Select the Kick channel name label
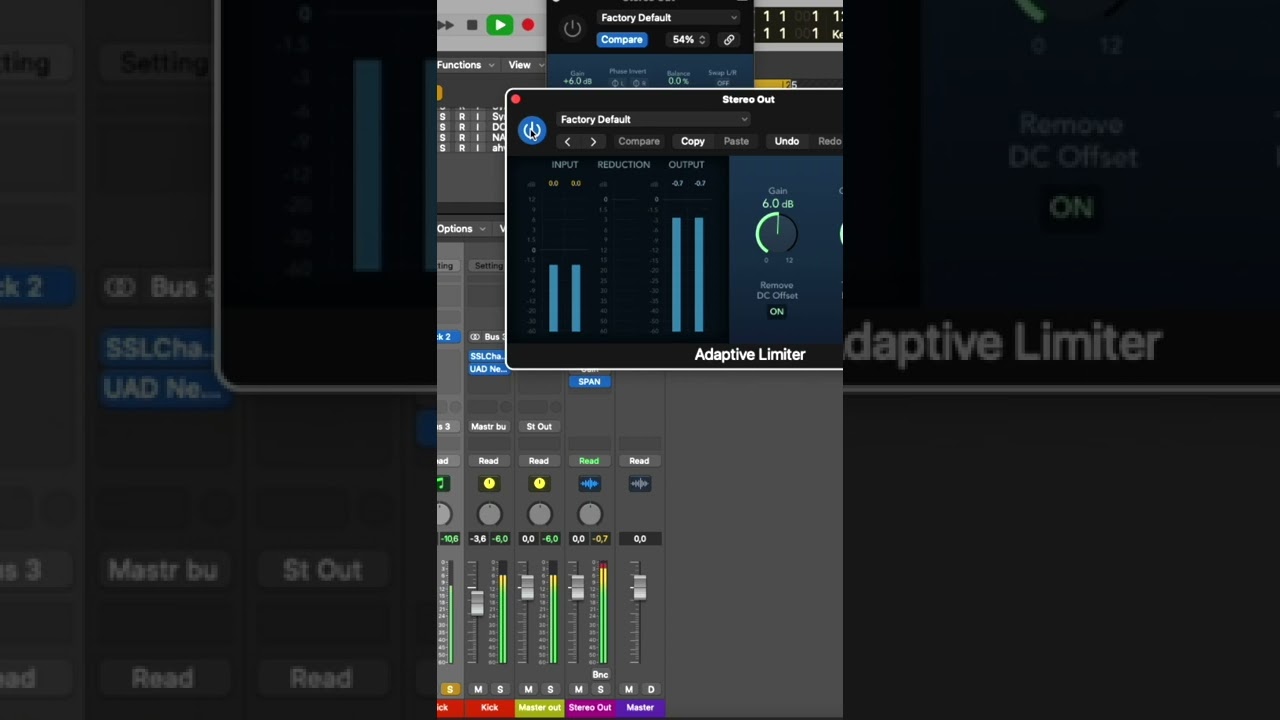Image resolution: width=1280 pixels, height=720 pixels. 489,708
